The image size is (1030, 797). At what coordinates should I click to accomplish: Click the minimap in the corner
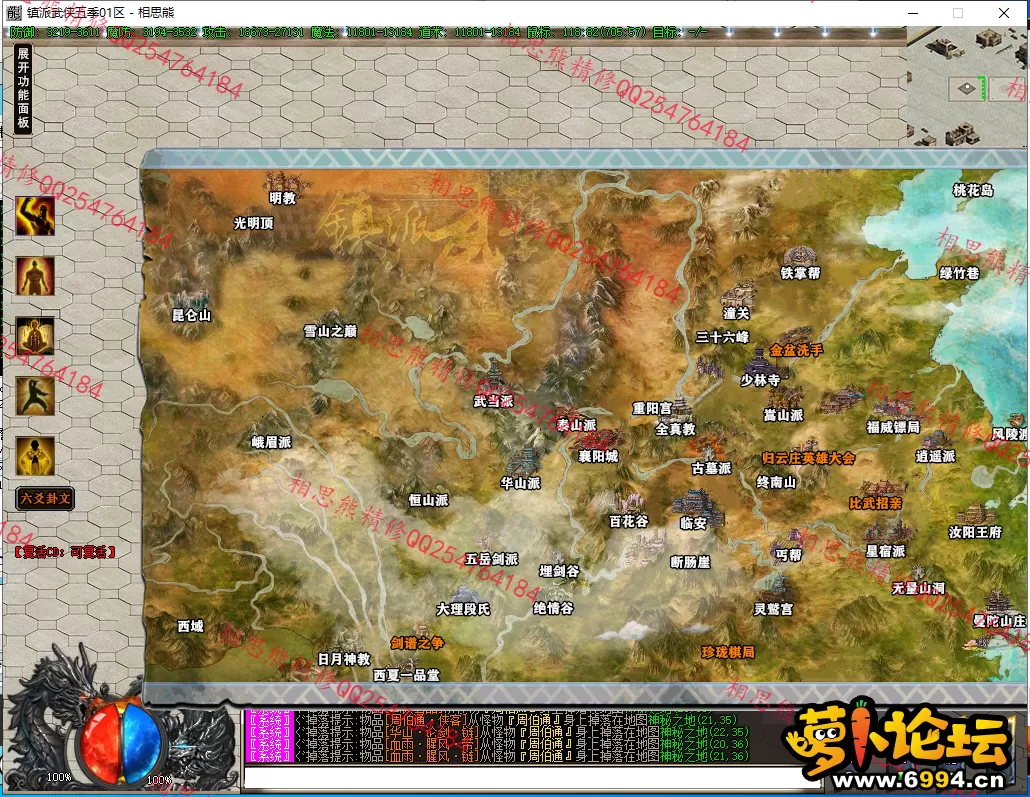pyautogui.click(x=966, y=87)
